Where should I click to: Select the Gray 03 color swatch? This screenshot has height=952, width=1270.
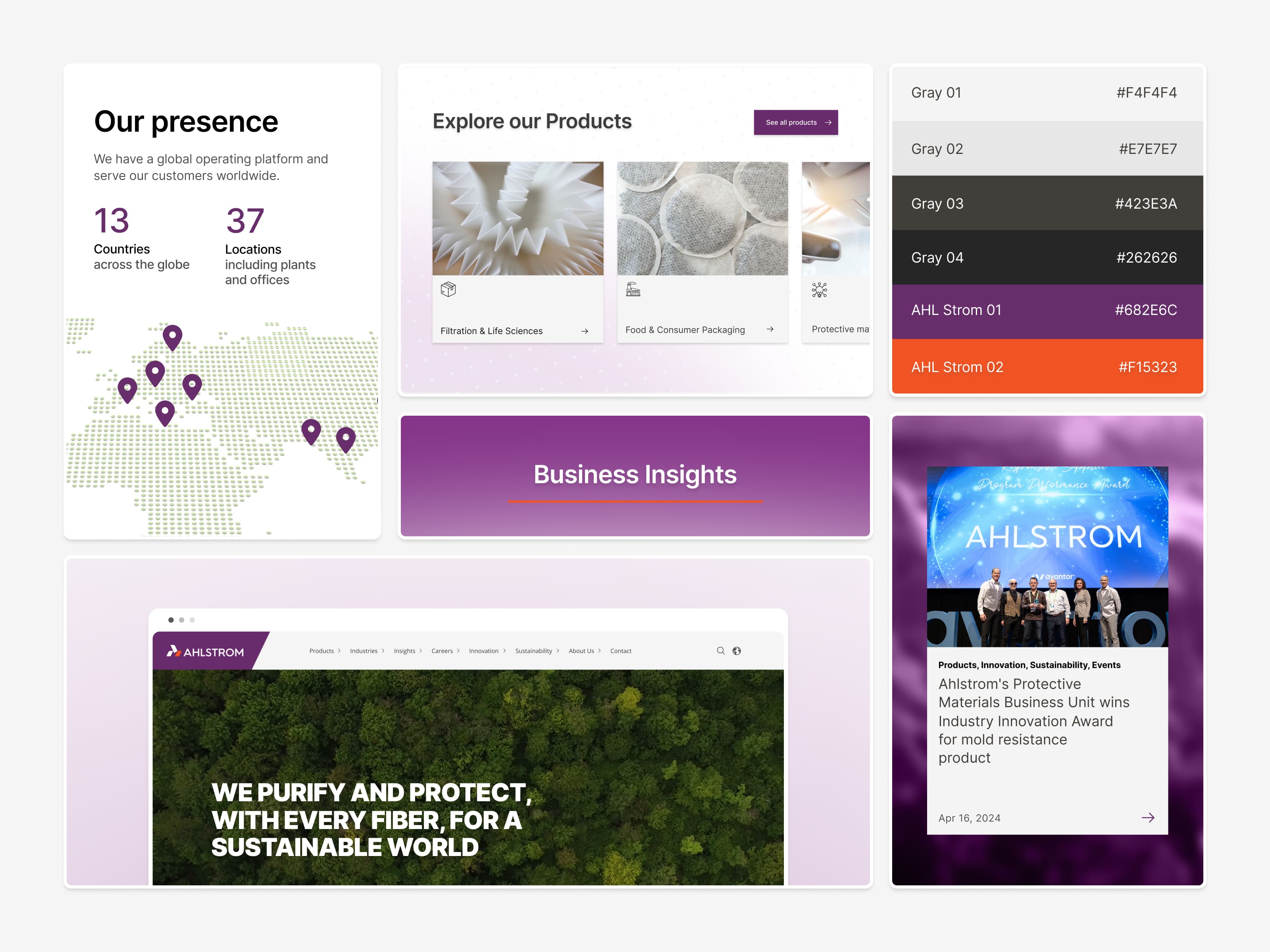(1047, 203)
